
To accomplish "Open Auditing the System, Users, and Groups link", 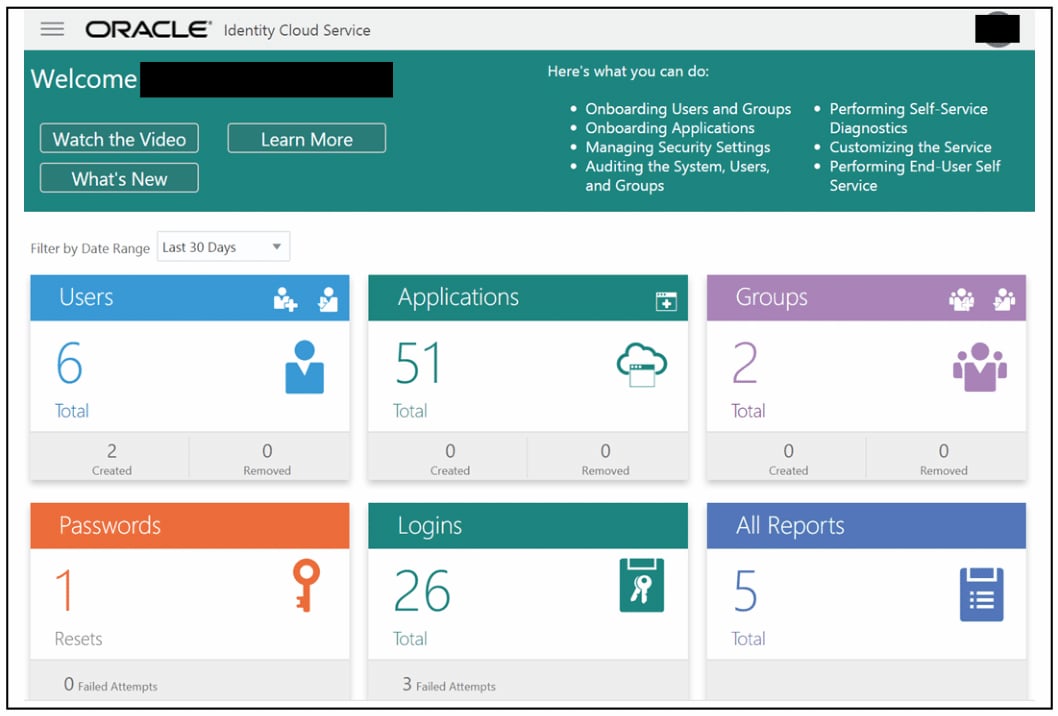I will [677, 175].
